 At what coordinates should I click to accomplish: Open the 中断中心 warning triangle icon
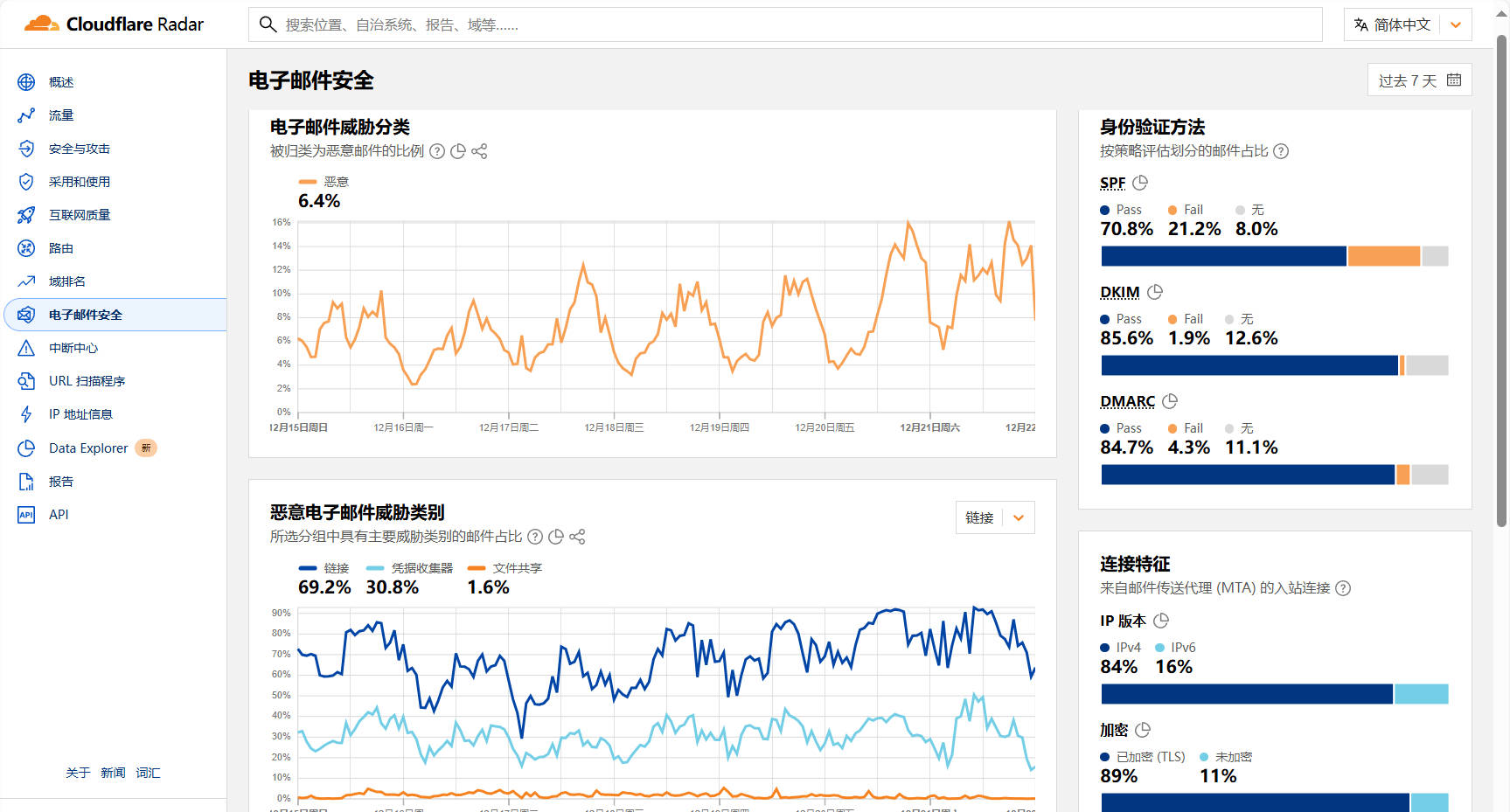[26, 348]
